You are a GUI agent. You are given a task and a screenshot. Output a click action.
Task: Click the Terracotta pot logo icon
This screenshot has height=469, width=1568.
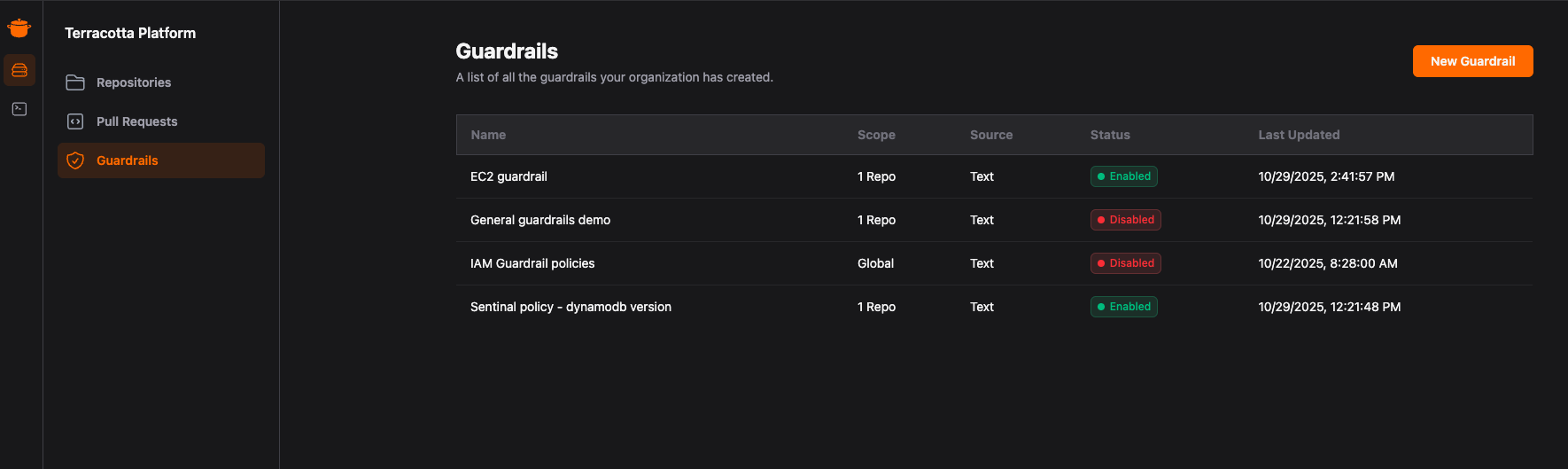pyautogui.click(x=19, y=27)
